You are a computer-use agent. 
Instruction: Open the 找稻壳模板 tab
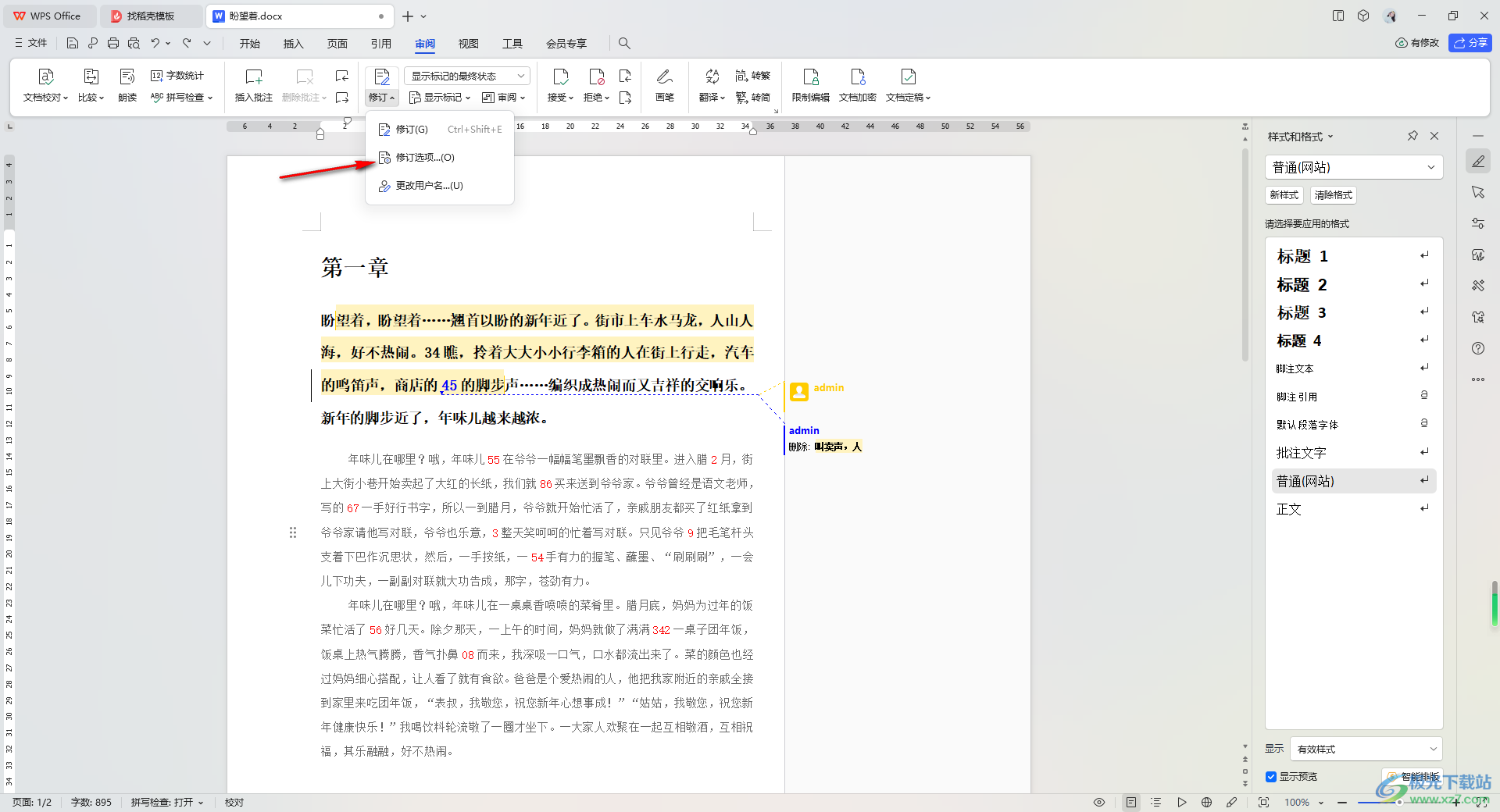151,16
